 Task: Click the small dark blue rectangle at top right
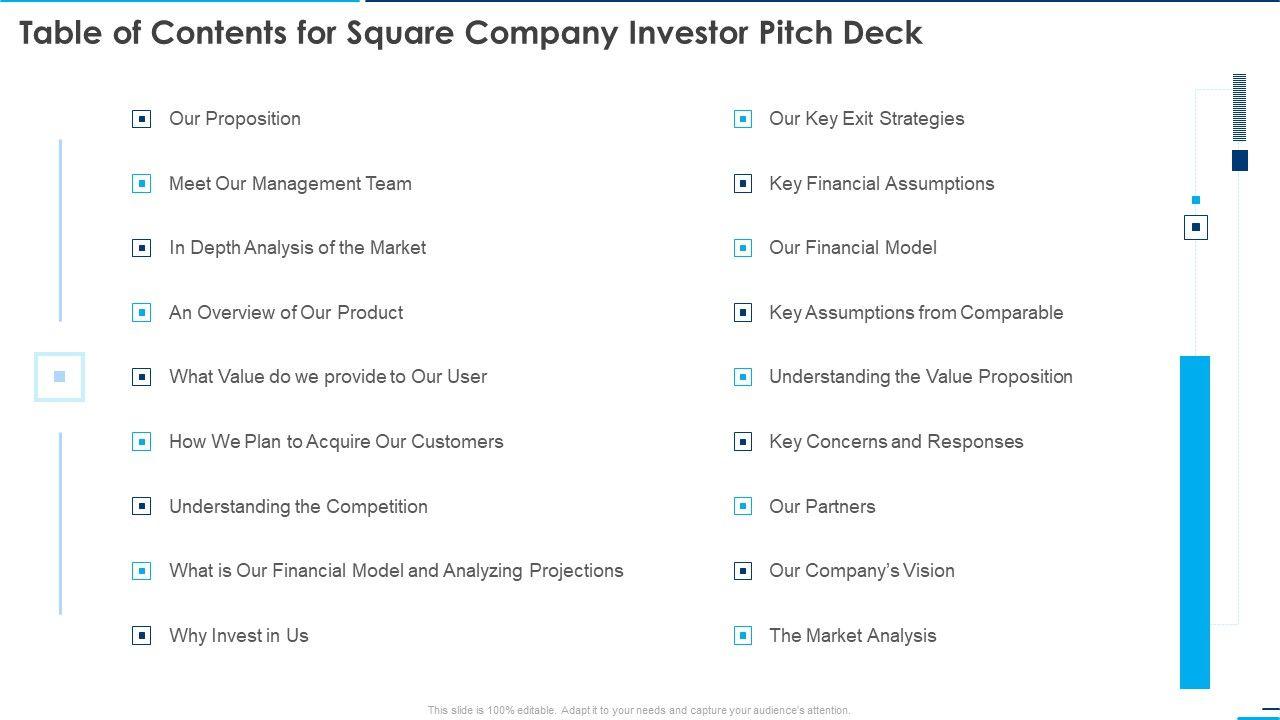1240,160
